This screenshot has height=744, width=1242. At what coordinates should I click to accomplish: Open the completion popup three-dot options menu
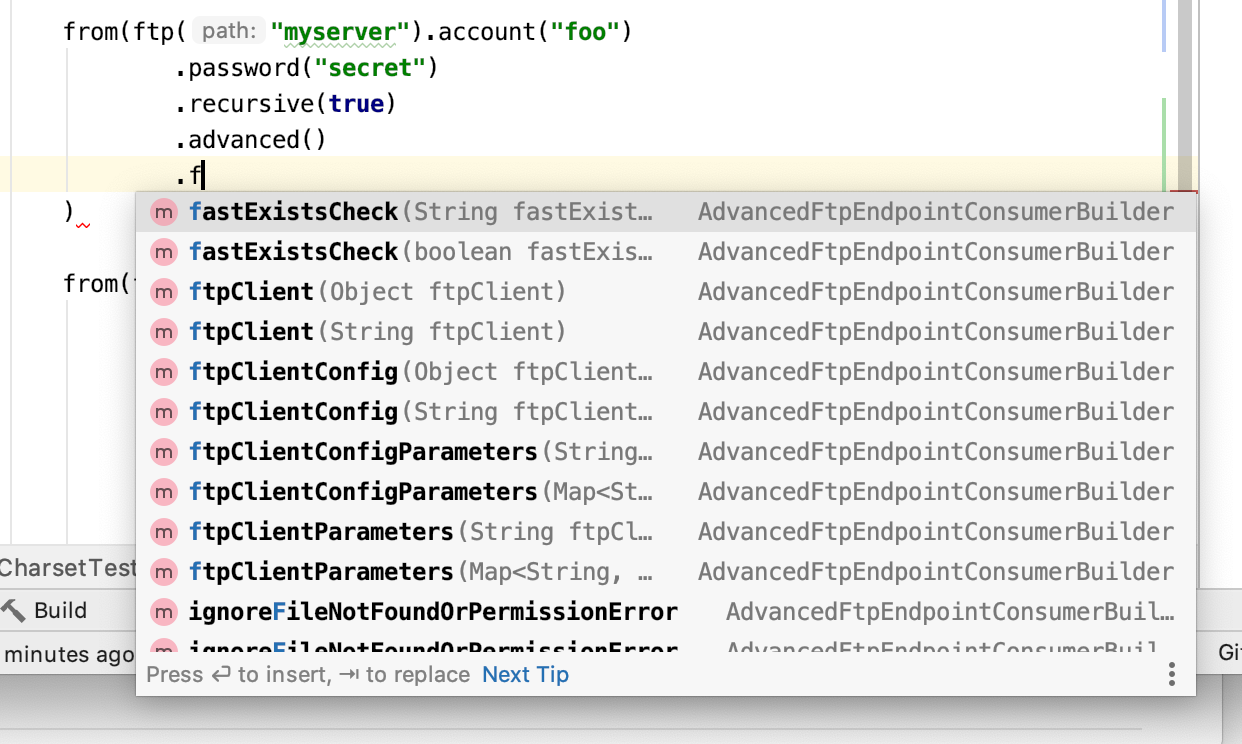click(x=1171, y=674)
